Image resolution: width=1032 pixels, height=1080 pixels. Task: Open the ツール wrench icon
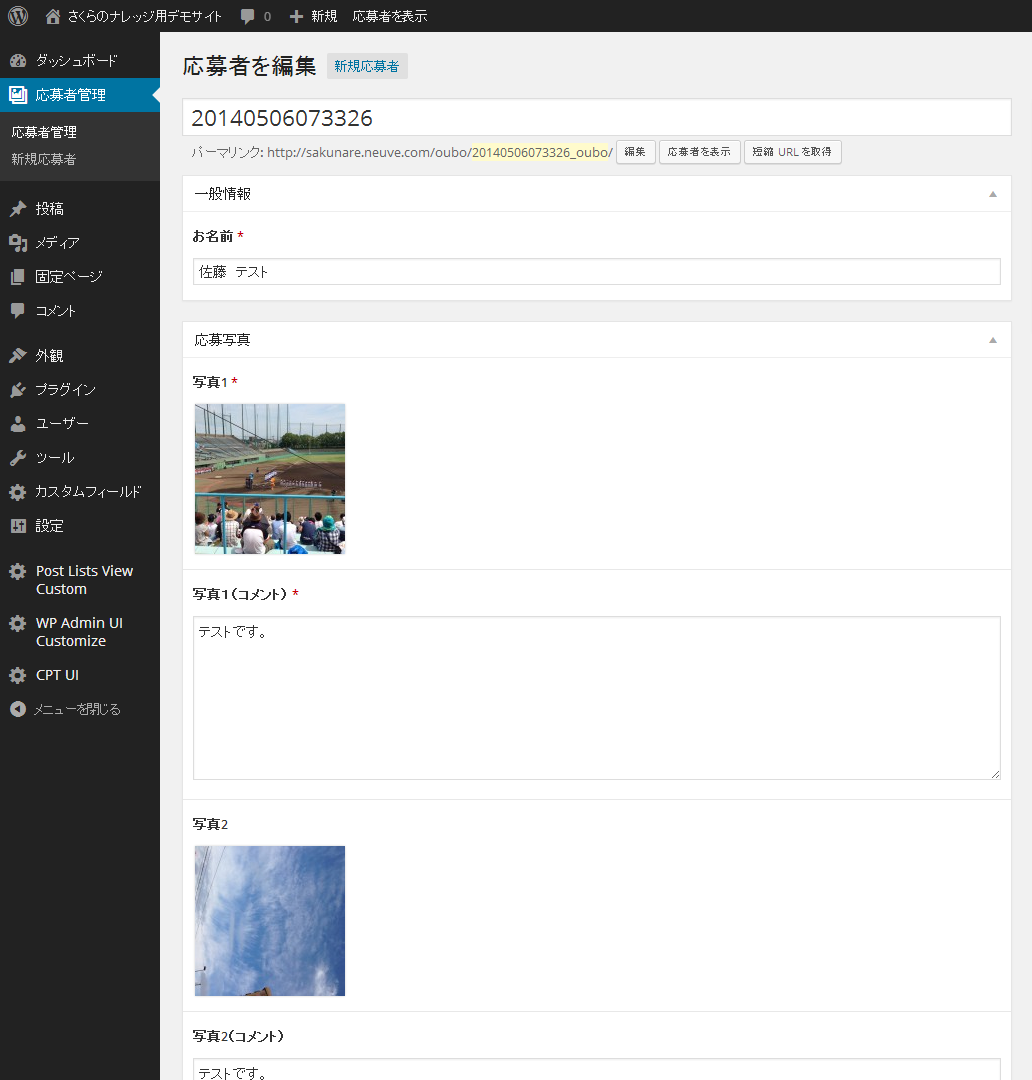(x=18, y=458)
